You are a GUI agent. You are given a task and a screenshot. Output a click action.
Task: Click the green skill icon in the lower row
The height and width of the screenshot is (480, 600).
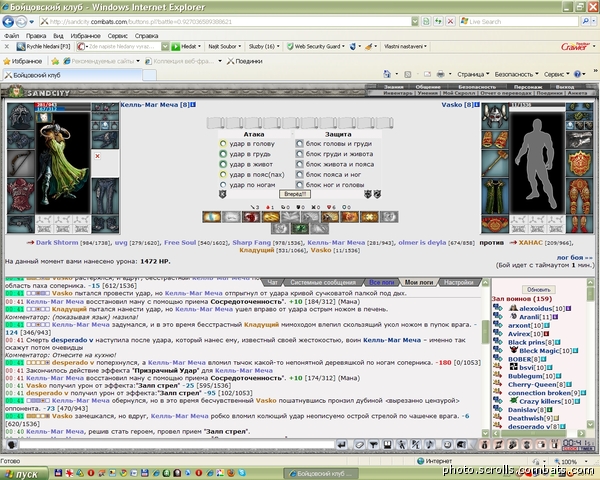(300, 229)
